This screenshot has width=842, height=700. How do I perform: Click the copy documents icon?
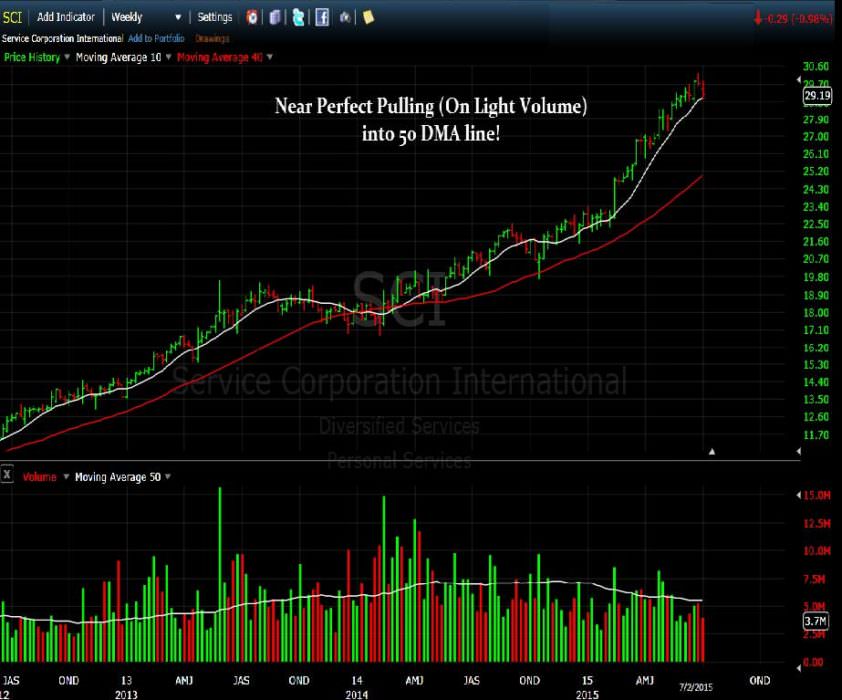[x=275, y=17]
